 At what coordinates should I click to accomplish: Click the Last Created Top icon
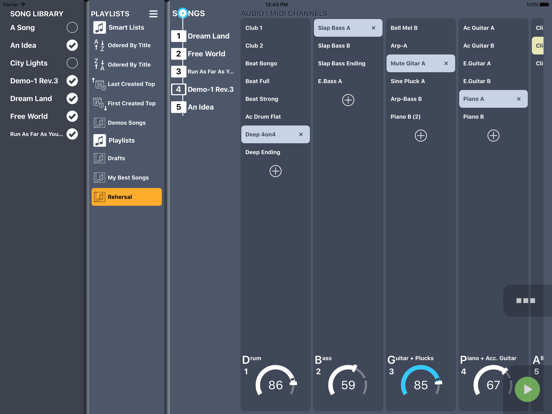coord(99,84)
